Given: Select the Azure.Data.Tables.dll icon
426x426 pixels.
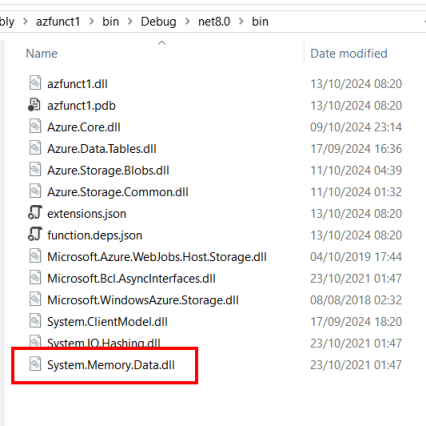Looking at the screenshot, I should (35, 148).
